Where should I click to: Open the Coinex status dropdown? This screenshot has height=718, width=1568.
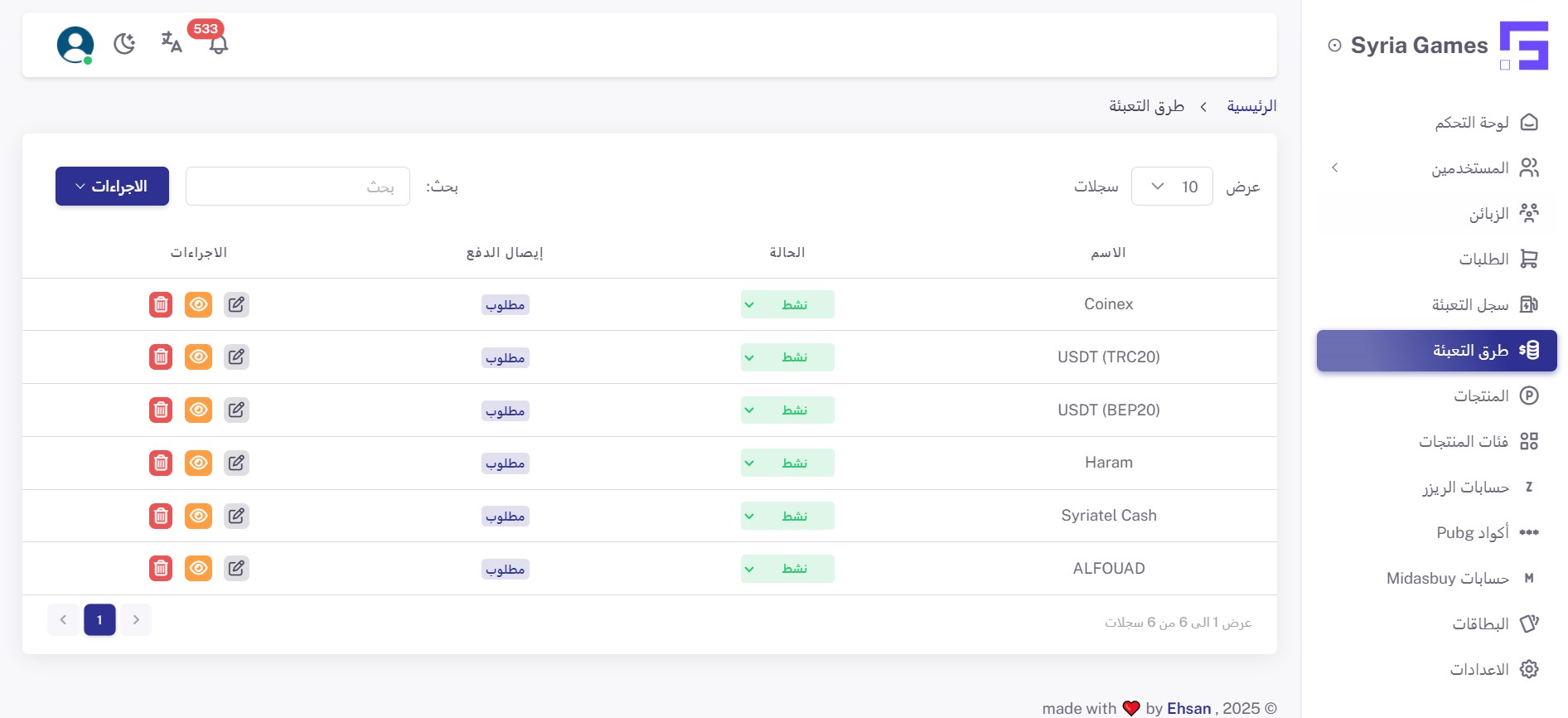[787, 304]
